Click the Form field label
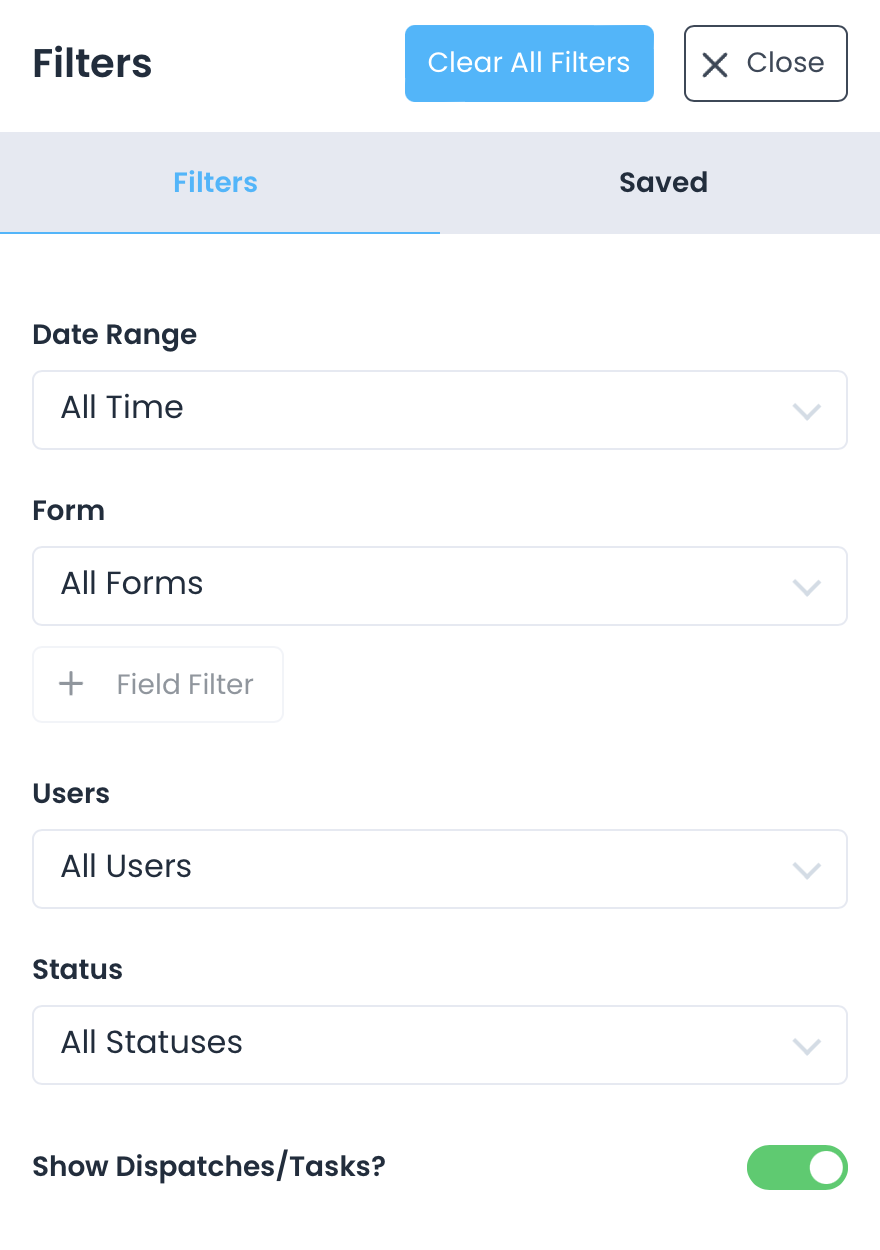This screenshot has width=880, height=1250. (69, 511)
